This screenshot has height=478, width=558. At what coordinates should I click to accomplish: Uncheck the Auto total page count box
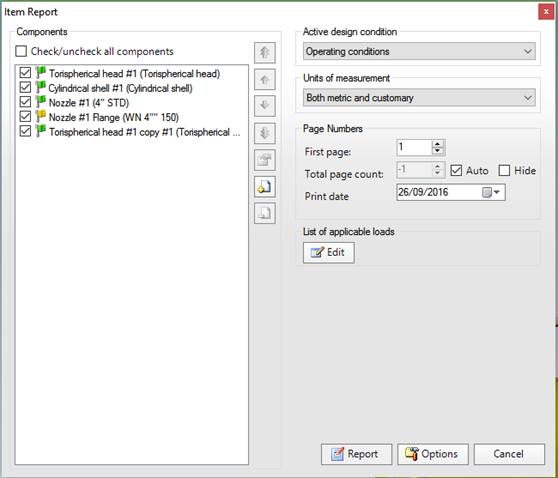pos(456,170)
